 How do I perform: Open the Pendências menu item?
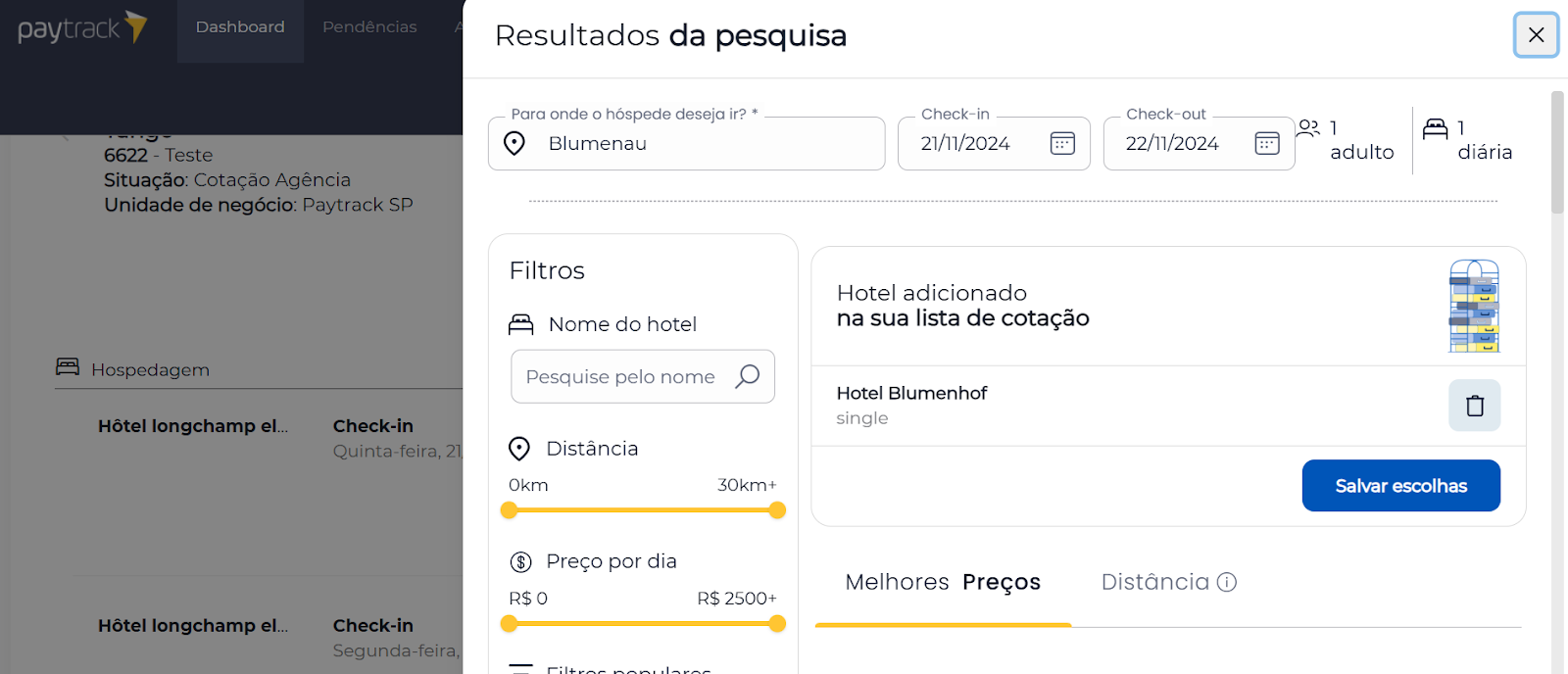(369, 27)
